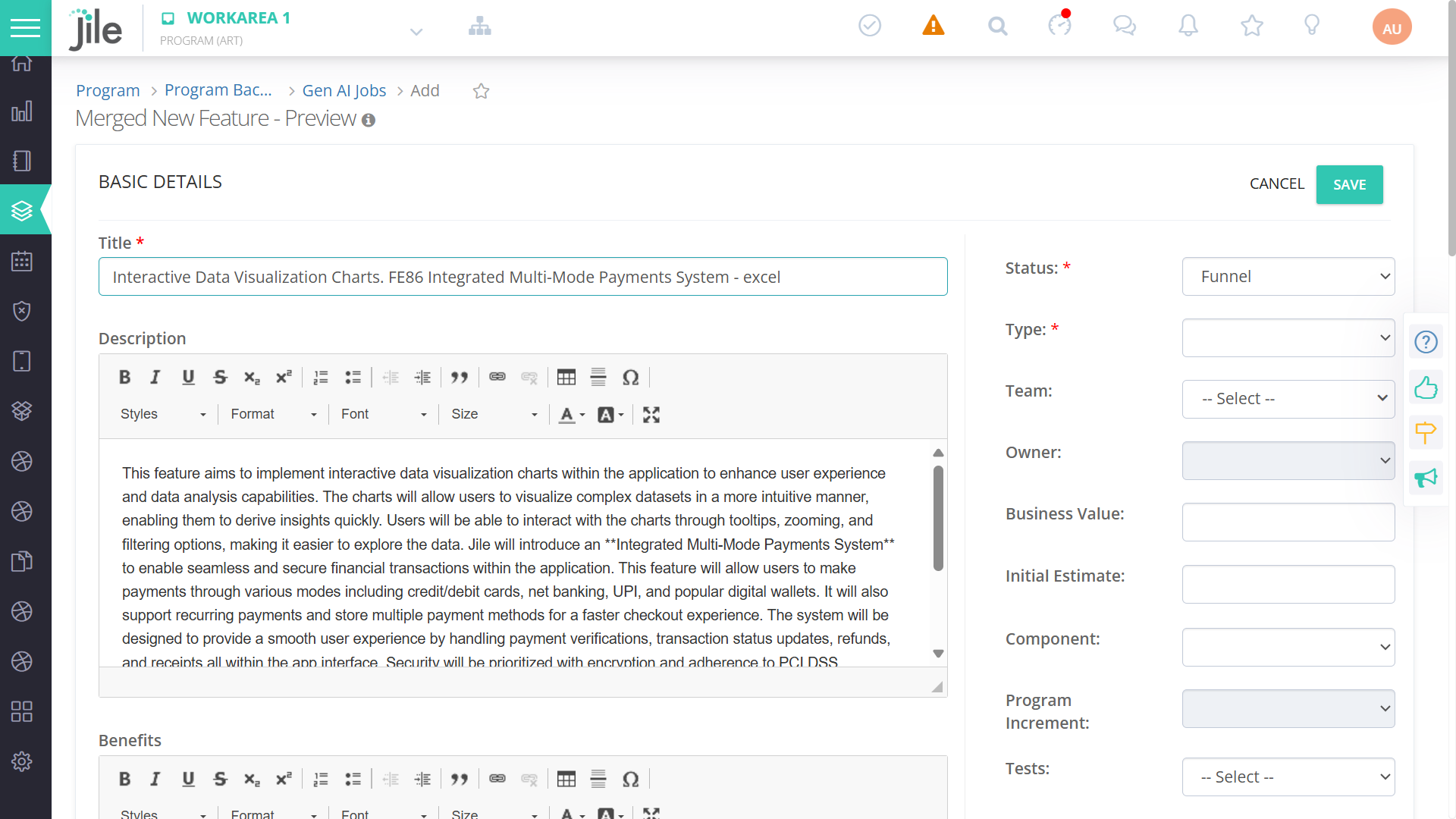Go to Program breadcrumb
Viewport: 1456px width, 819px height.
pyautogui.click(x=108, y=90)
